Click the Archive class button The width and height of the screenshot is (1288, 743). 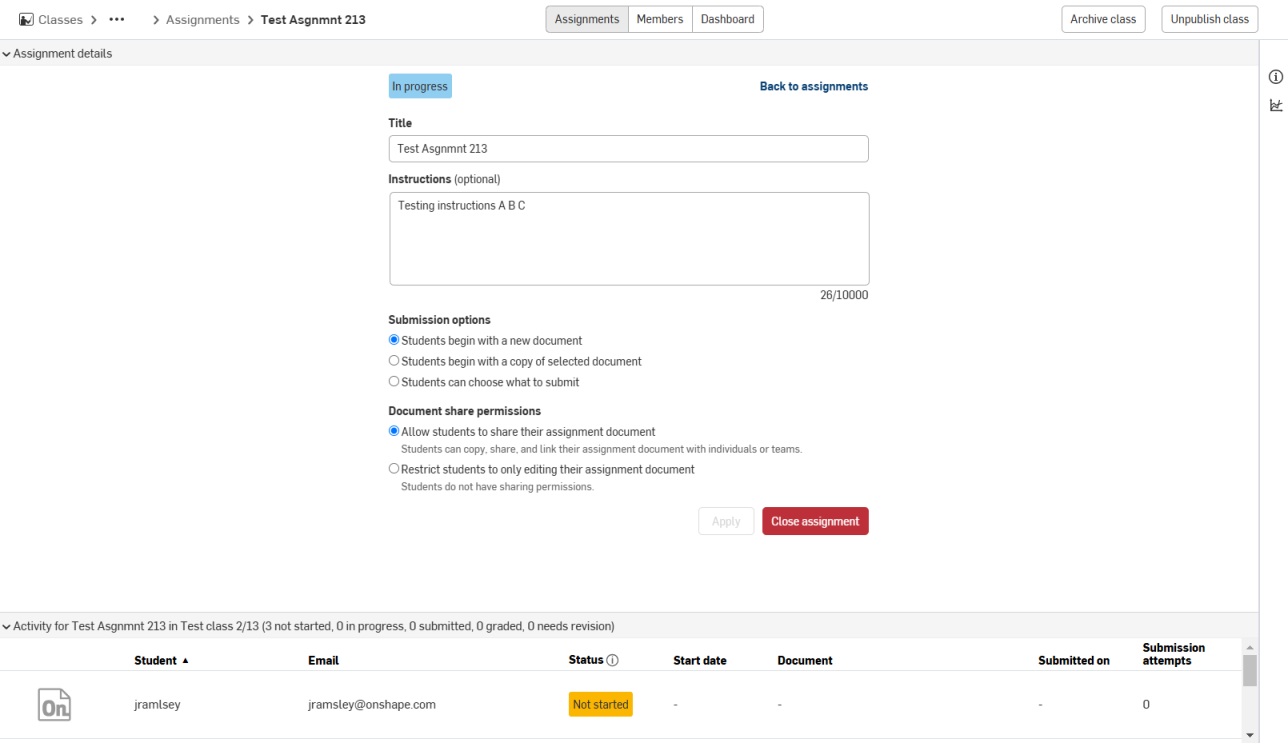[x=1103, y=19]
